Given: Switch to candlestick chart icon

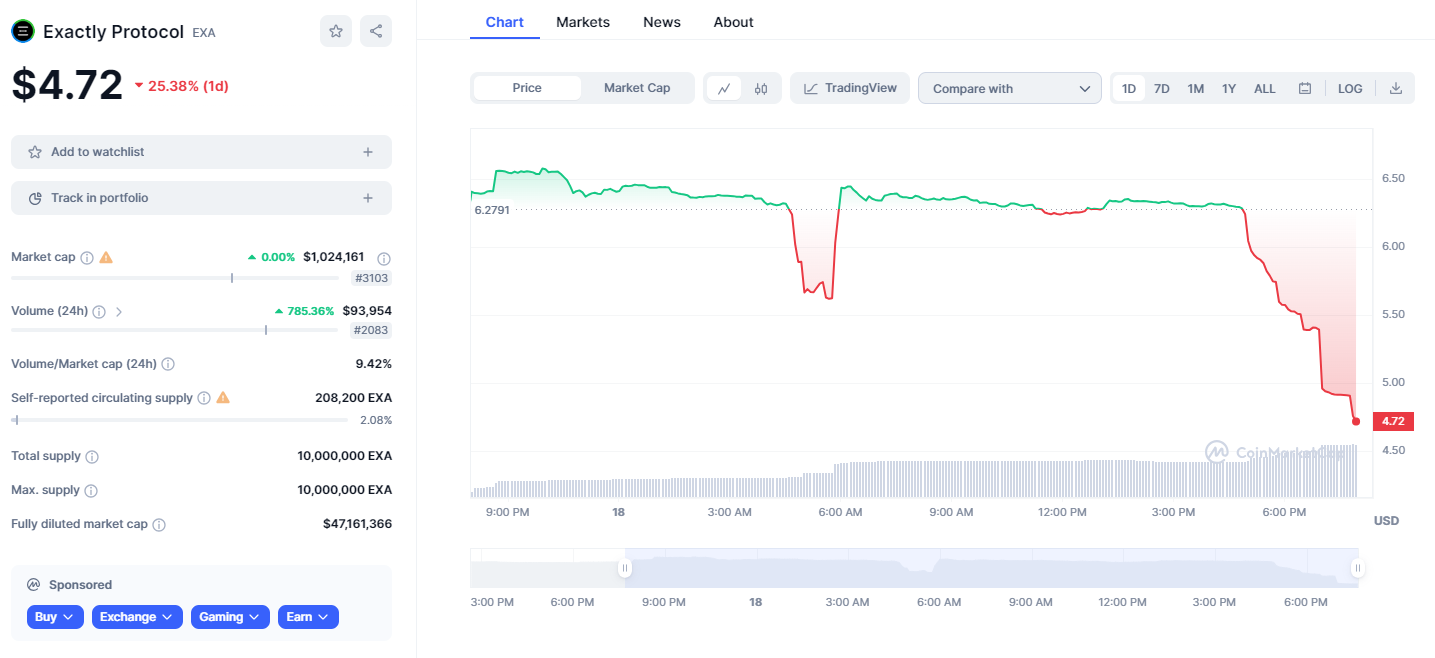Looking at the screenshot, I should (761, 88).
